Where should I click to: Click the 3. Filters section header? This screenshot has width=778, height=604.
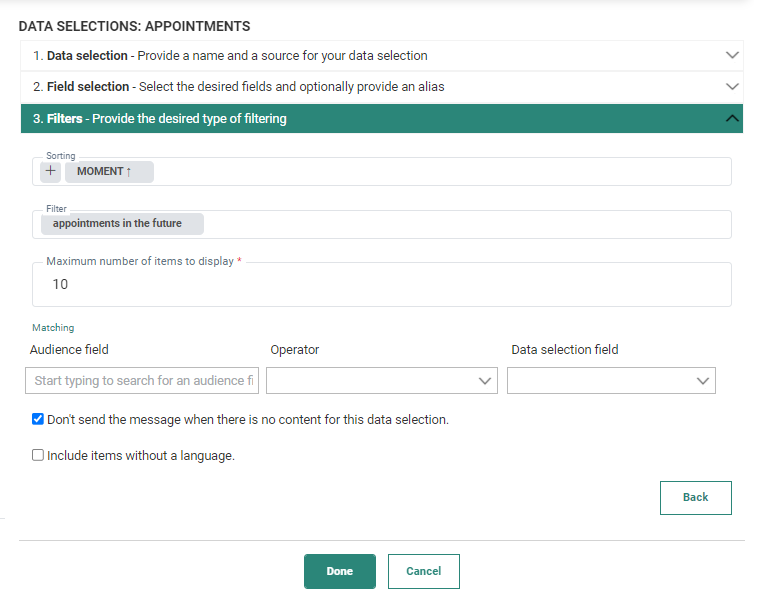point(160,119)
